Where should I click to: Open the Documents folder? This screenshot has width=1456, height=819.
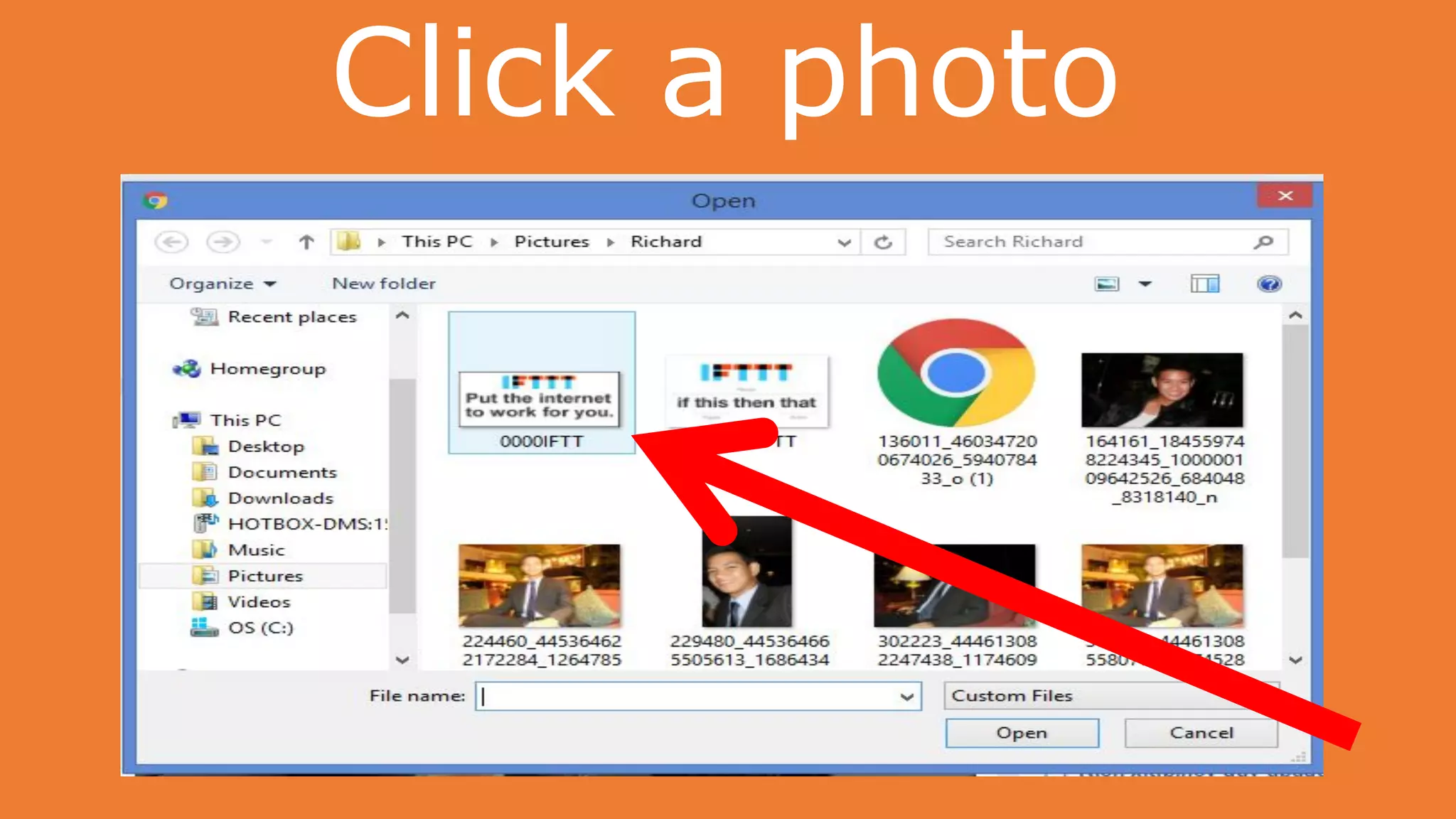point(282,473)
